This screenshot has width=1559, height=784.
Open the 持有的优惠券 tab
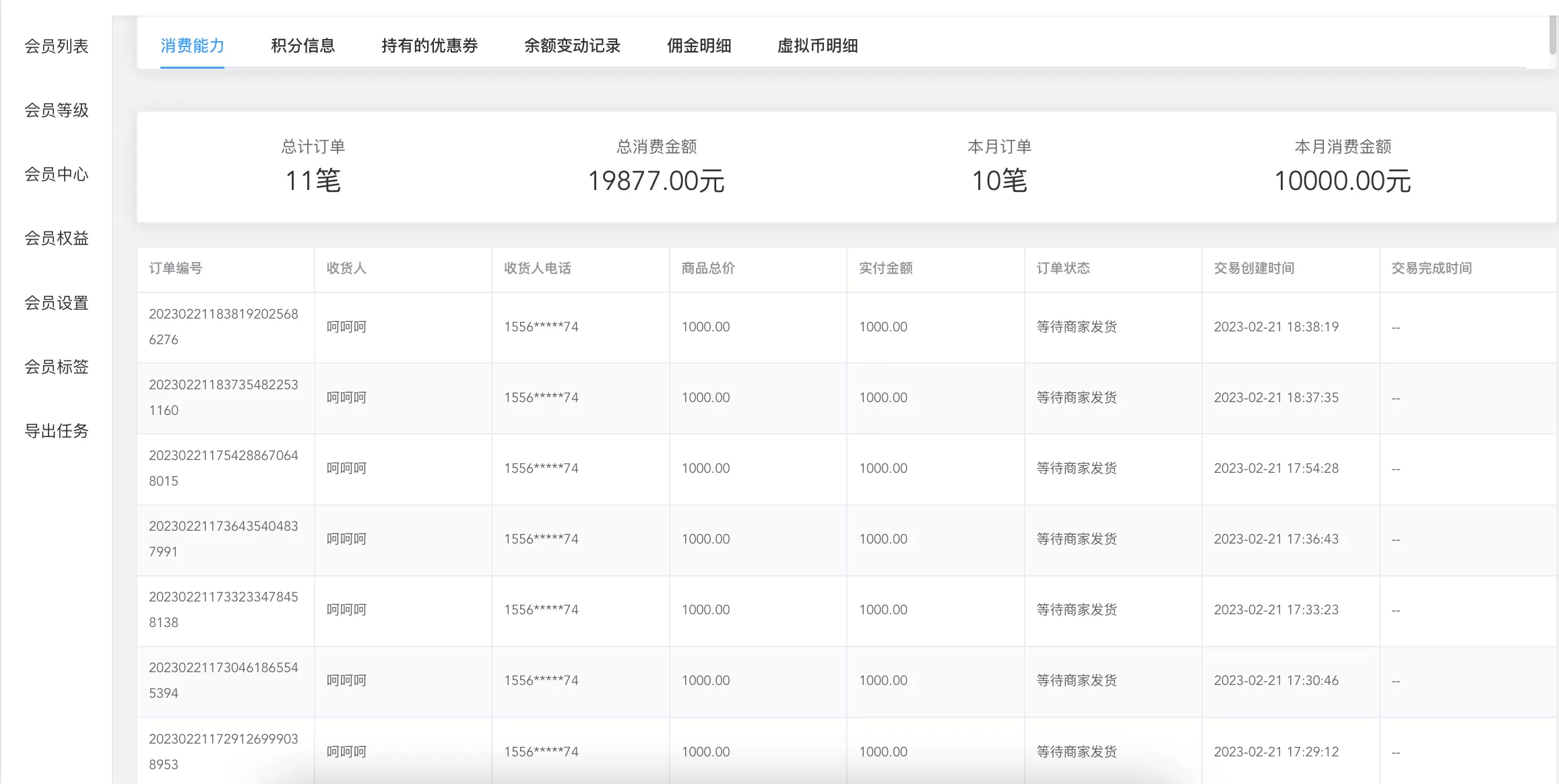(x=430, y=45)
